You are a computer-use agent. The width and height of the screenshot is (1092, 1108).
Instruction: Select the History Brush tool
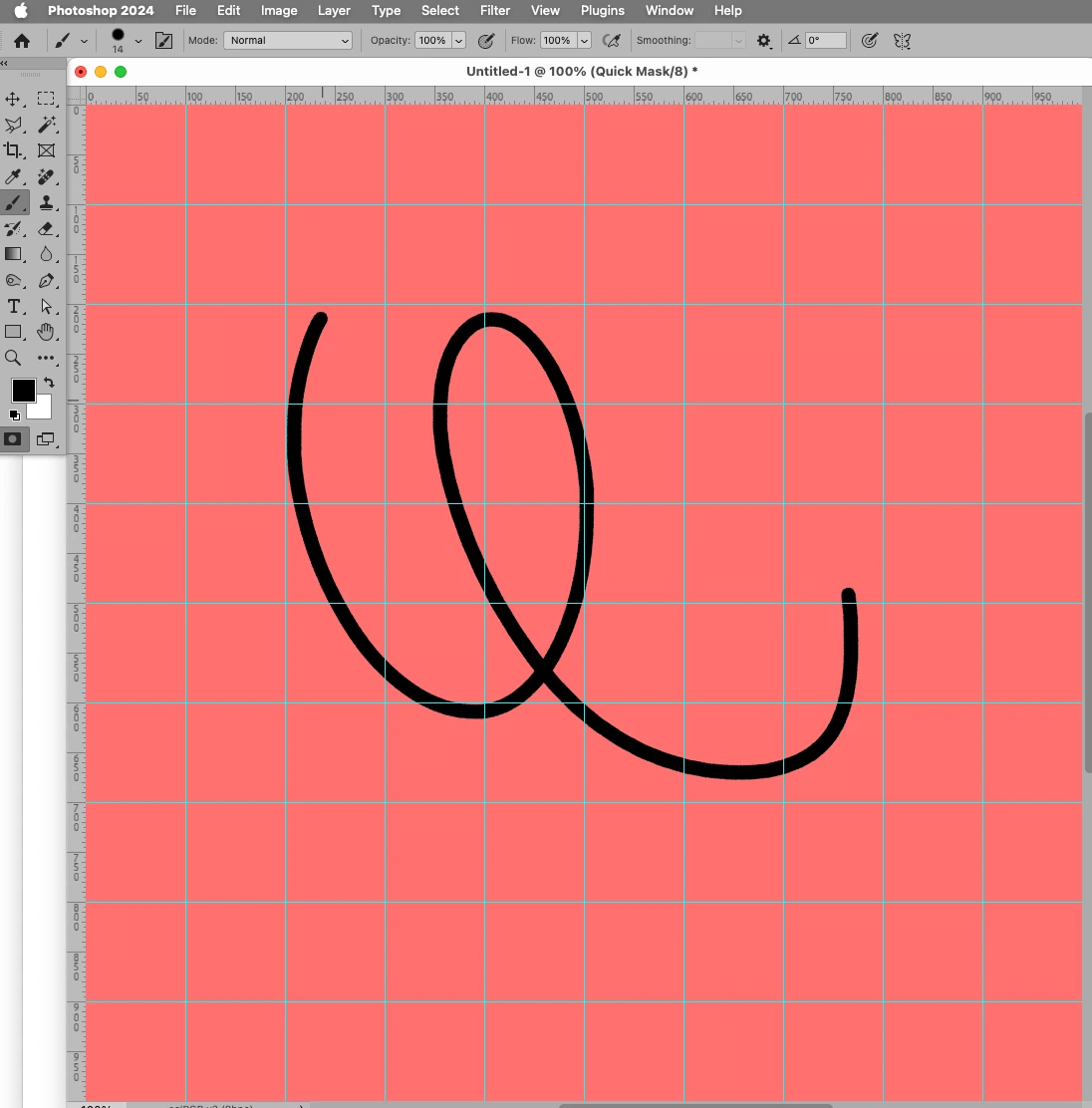pos(13,229)
